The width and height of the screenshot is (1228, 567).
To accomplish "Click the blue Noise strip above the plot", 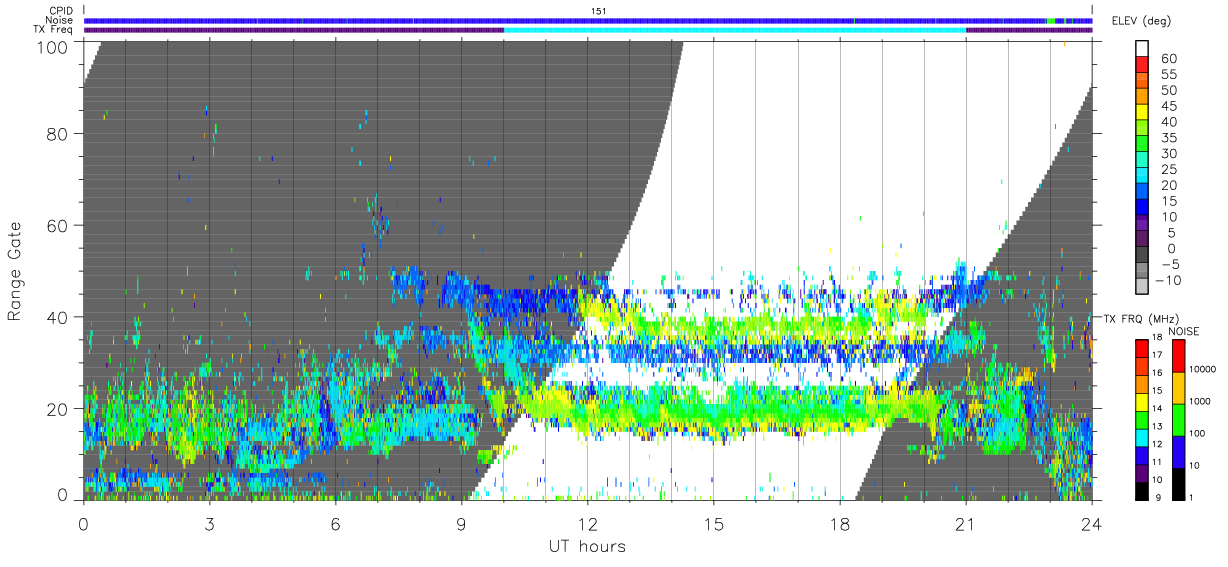I will coord(588,20).
